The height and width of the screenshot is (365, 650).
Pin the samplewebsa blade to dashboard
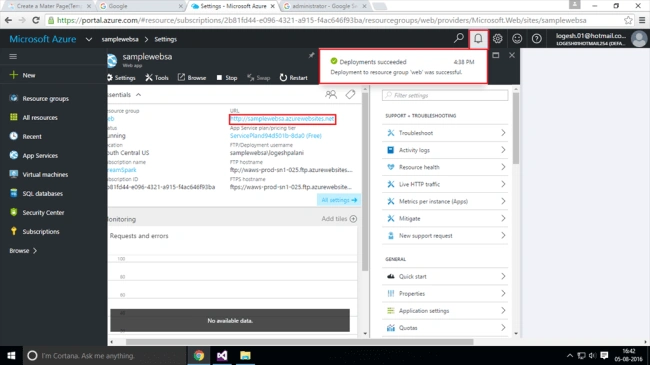pos(311,55)
